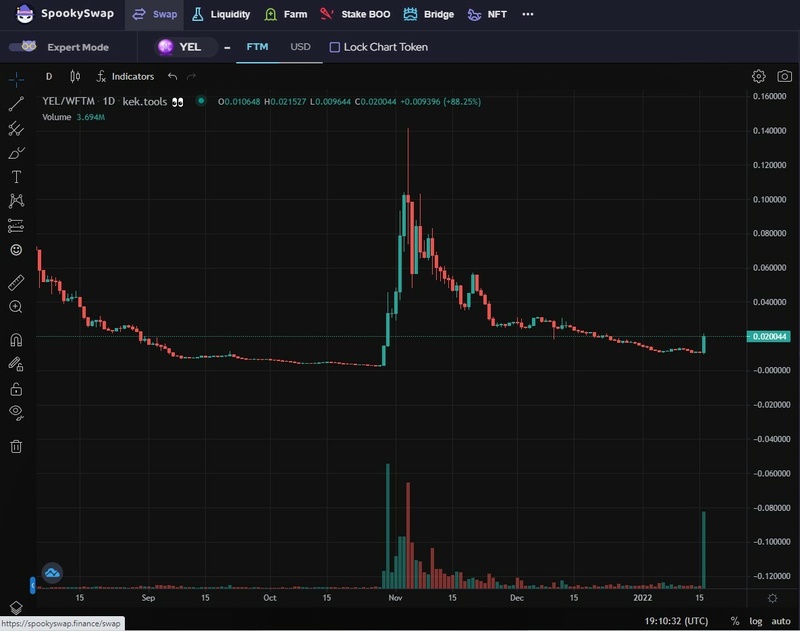Open the prediction and measurement tools
800x631 pixels.
point(16,225)
